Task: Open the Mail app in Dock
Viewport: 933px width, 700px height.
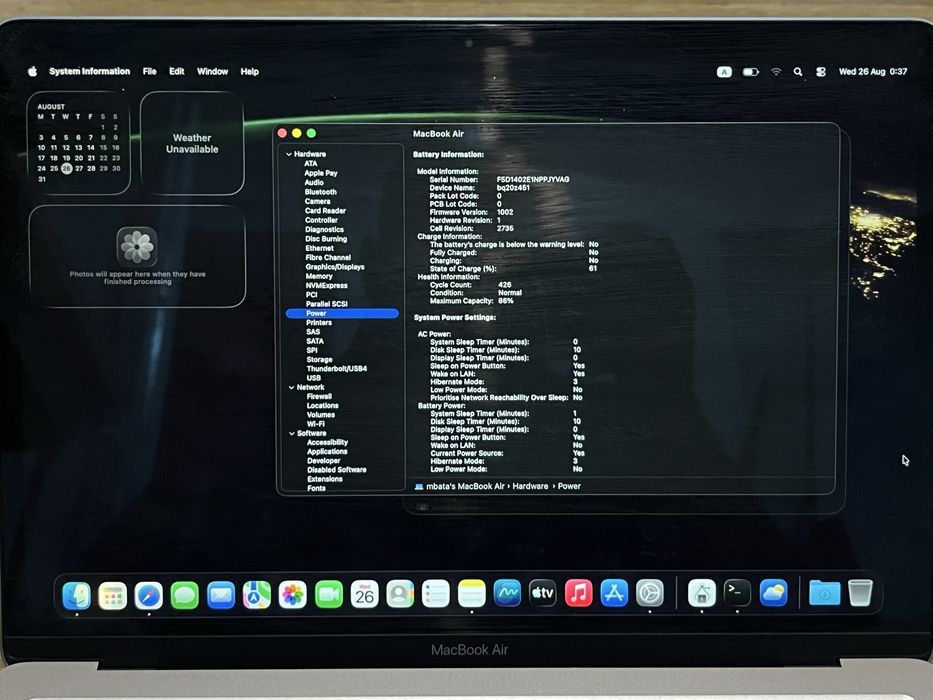Action: click(x=221, y=595)
